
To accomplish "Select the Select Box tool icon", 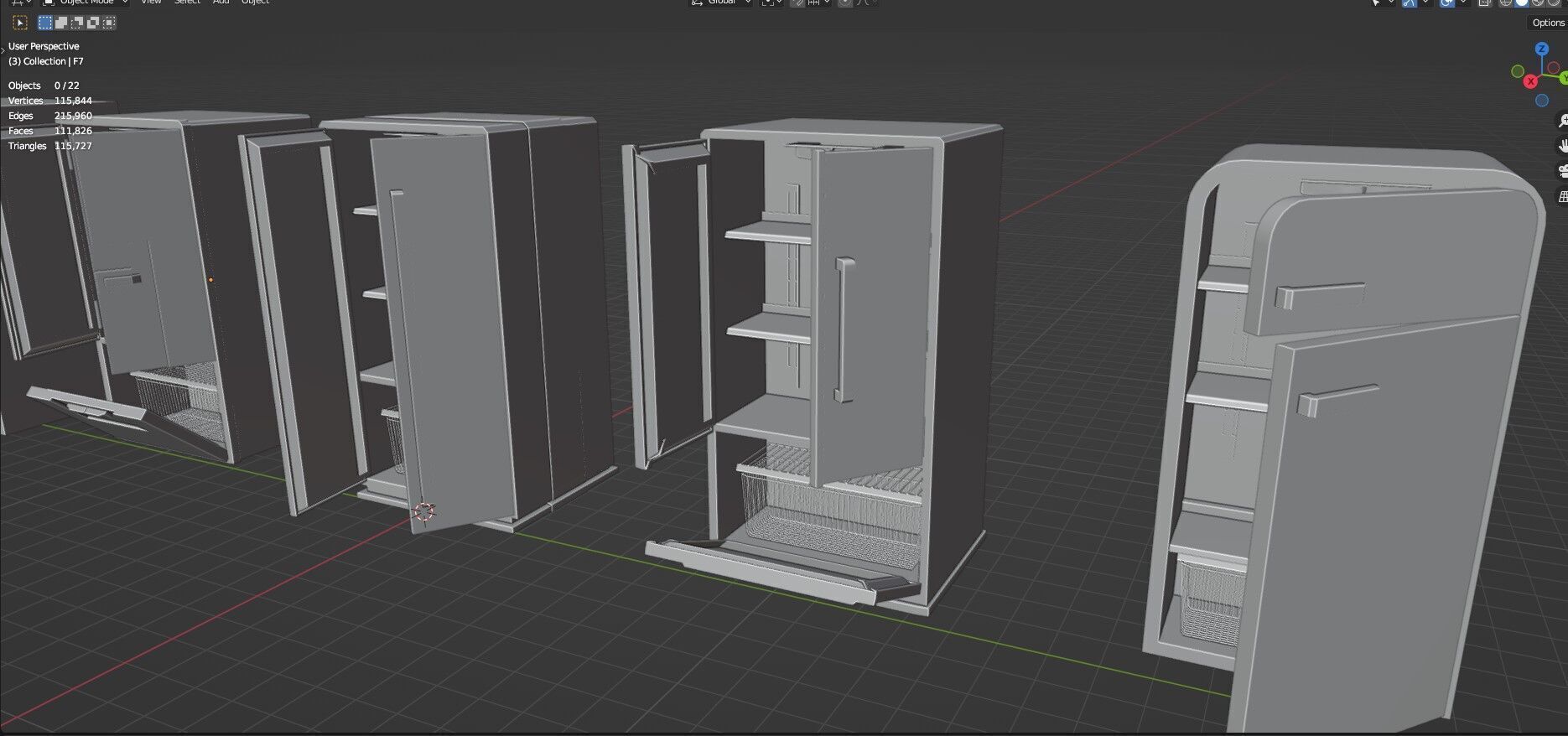I will [20, 23].
